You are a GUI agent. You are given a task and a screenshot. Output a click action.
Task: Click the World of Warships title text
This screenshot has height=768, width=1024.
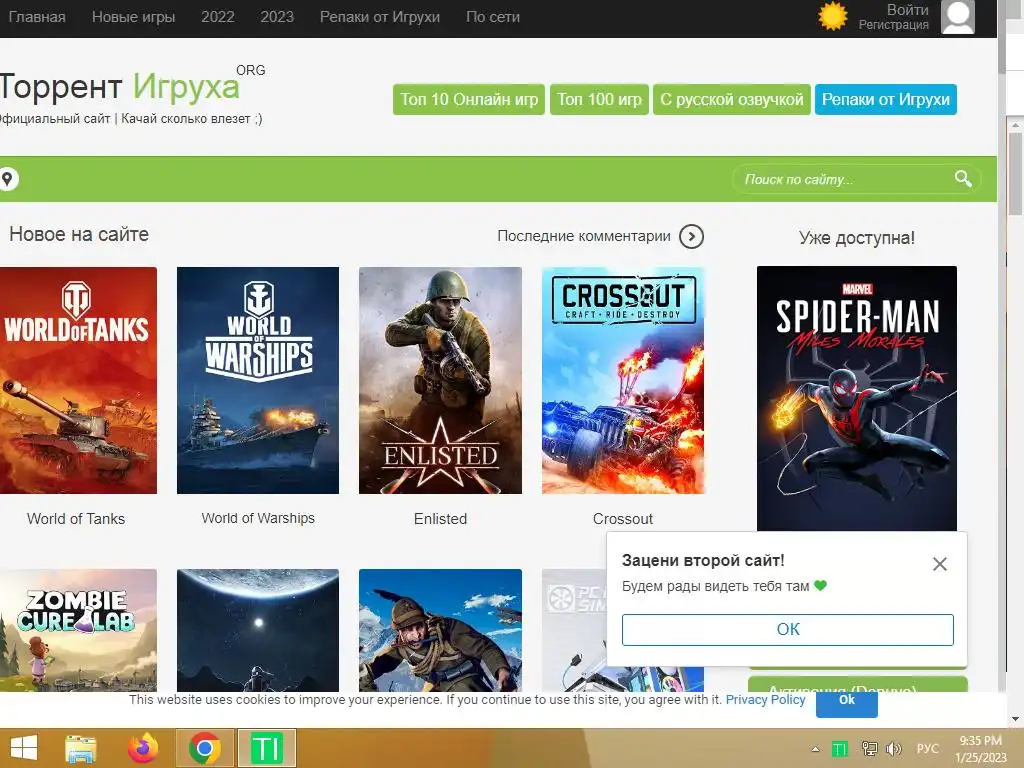pyautogui.click(x=258, y=519)
